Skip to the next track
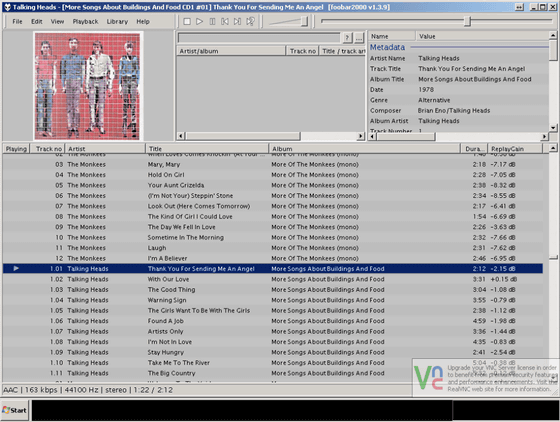 (x=237, y=21)
